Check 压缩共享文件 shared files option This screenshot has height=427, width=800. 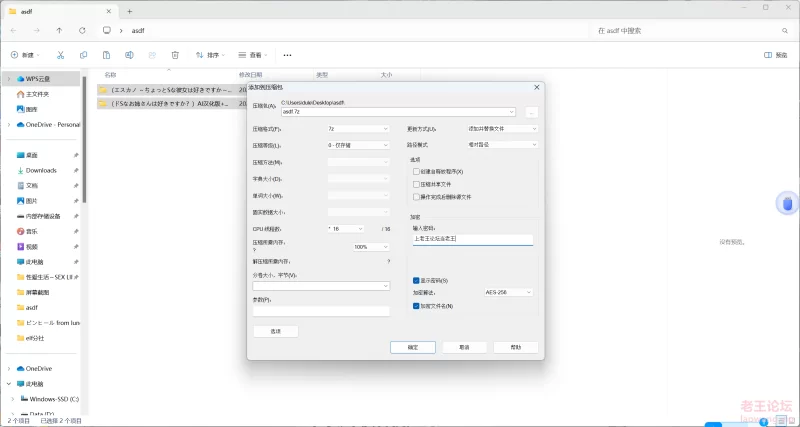[416, 184]
